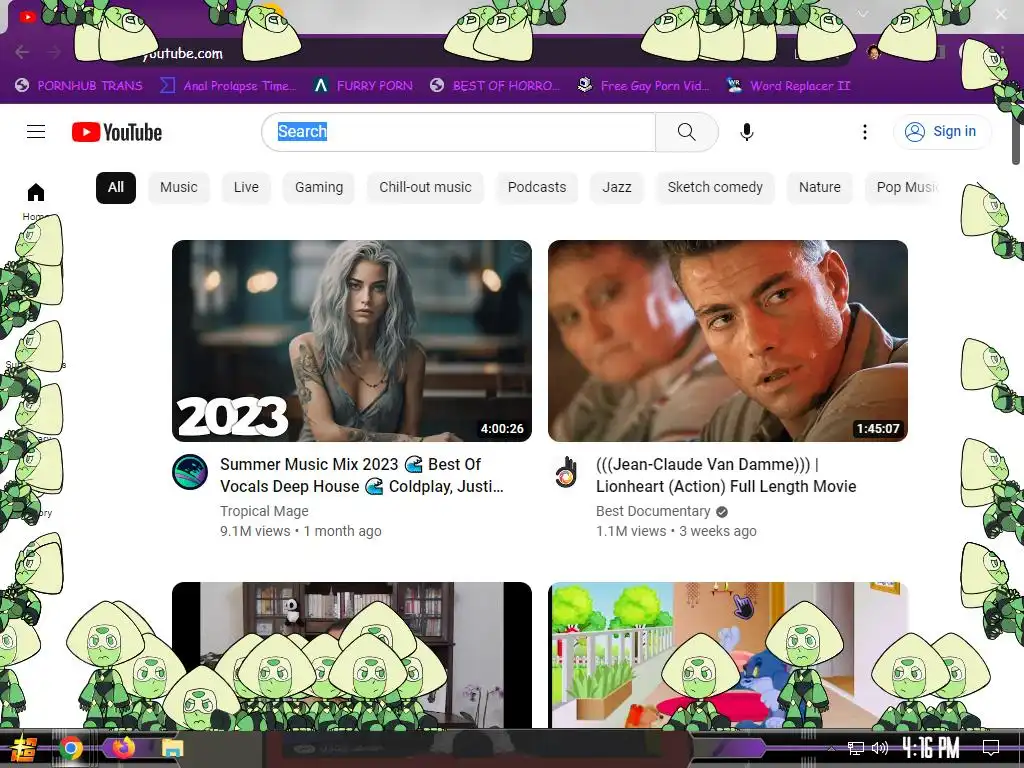Open the Best Documentary channel name link
Image resolution: width=1024 pixels, height=768 pixels.
pos(653,511)
